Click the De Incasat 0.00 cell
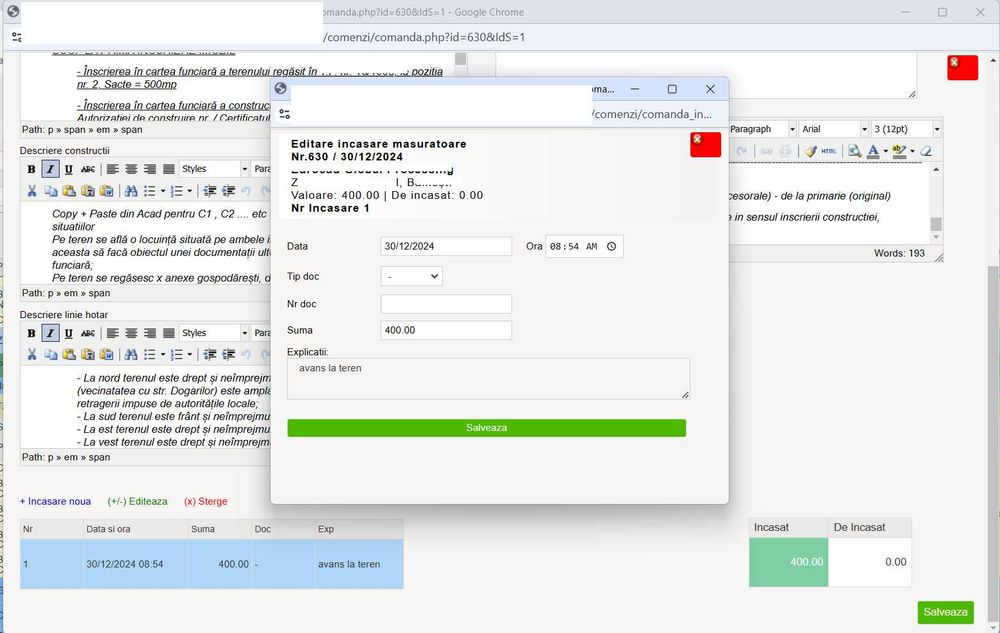Viewport: 1000px width, 633px height. [870, 562]
